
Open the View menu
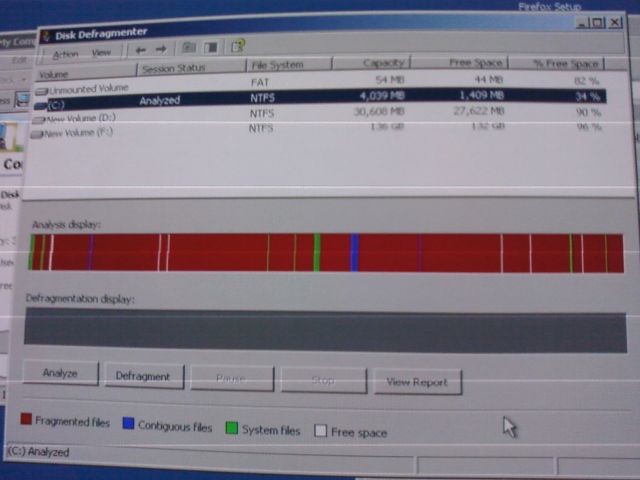click(x=101, y=52)
